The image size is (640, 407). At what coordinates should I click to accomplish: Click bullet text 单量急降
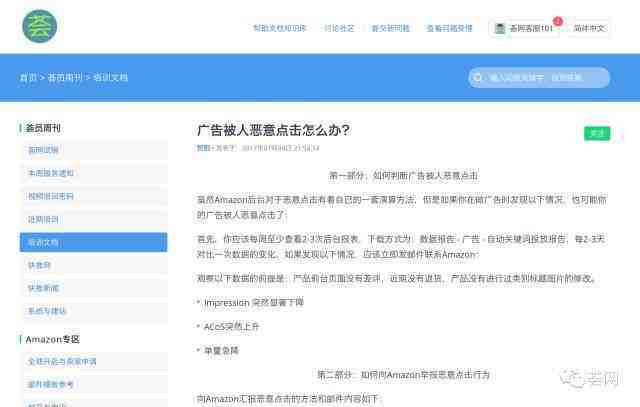[x=221, y=351]
